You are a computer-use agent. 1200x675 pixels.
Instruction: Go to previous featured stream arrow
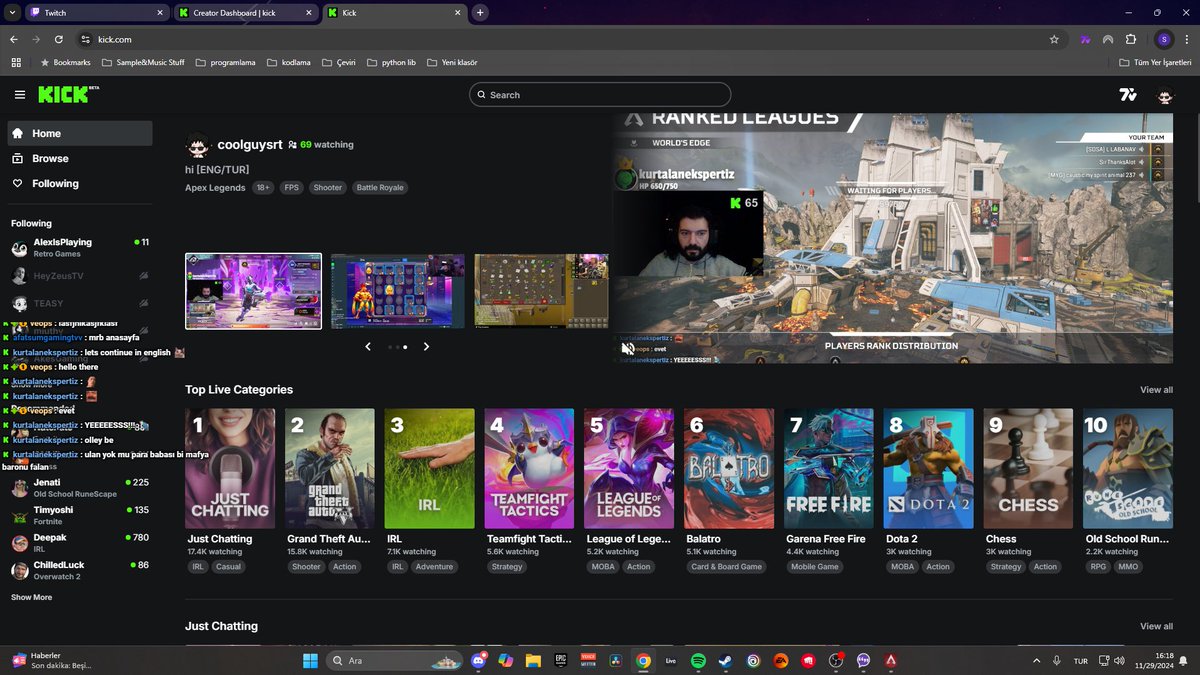(x=368, y=347)
